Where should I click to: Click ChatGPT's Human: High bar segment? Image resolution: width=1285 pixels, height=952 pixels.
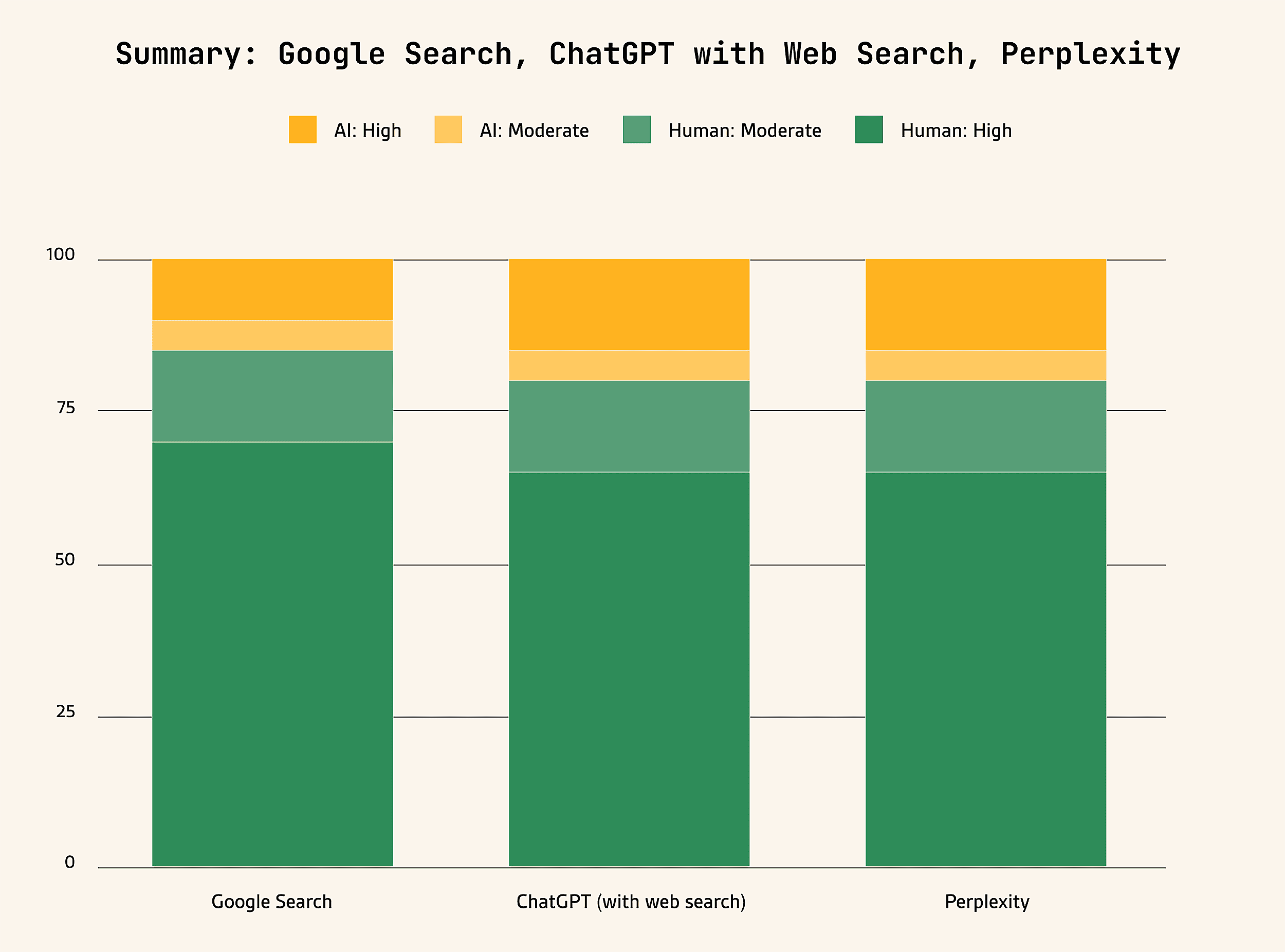(629, 668)
